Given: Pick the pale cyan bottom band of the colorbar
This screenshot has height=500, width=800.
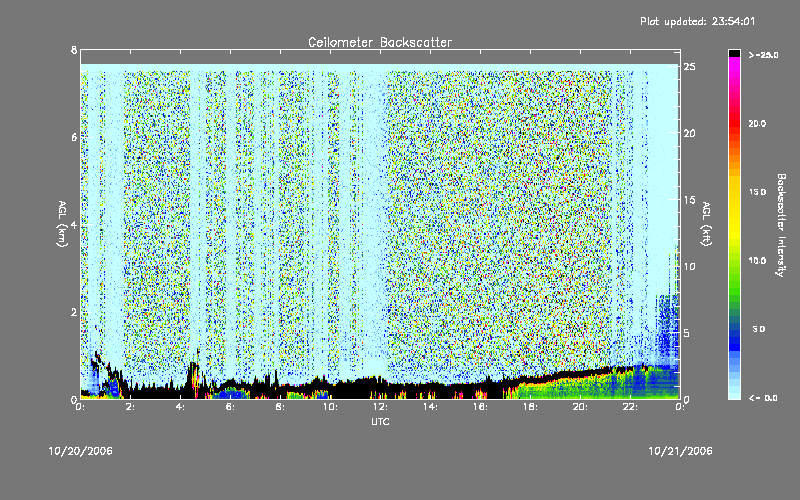Looking at the screenshot, I should tap(734, 394).
